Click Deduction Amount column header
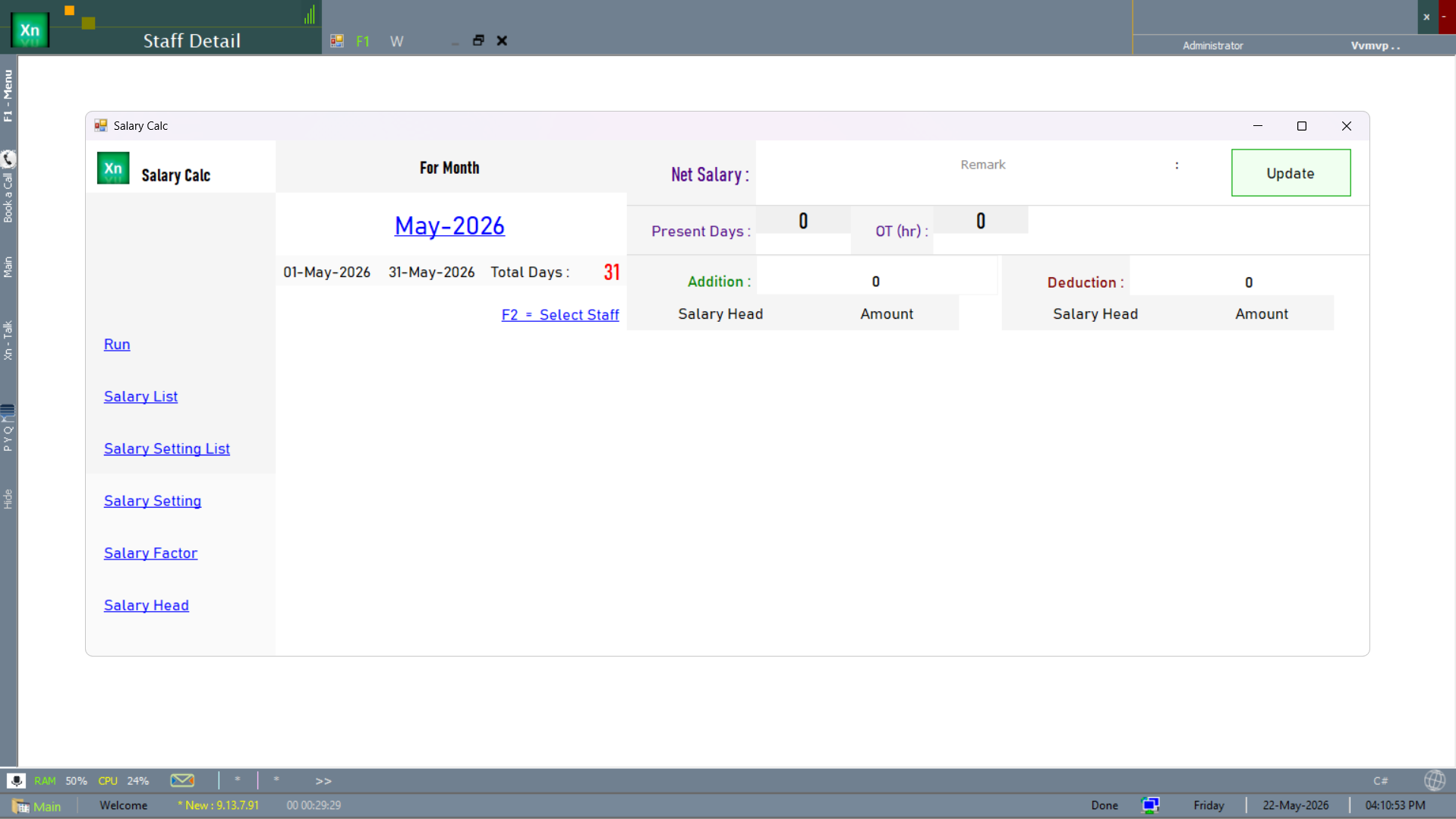This screenshot has height=819, width=1456. 1262,314
